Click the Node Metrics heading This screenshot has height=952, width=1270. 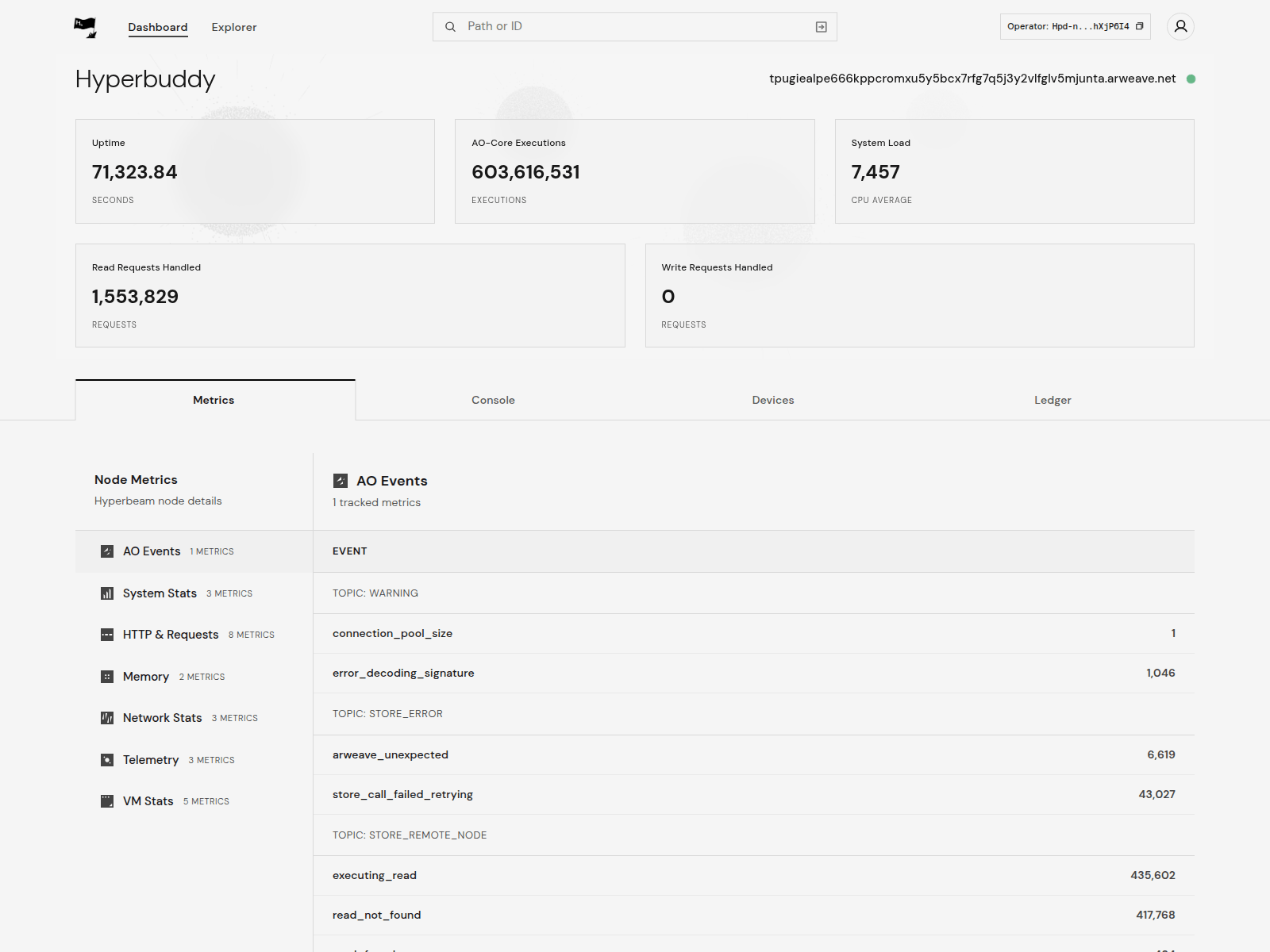tap(136, 480)
